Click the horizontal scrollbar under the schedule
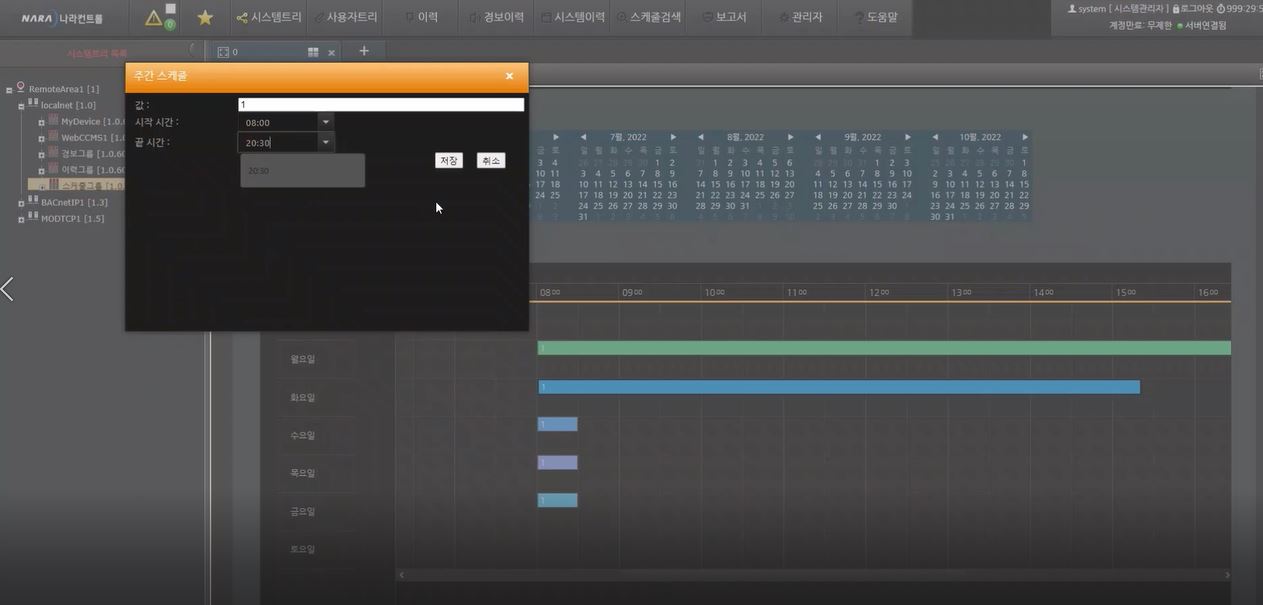Image resolution: width=1263 pixels, height=605 pixels. 813,575
